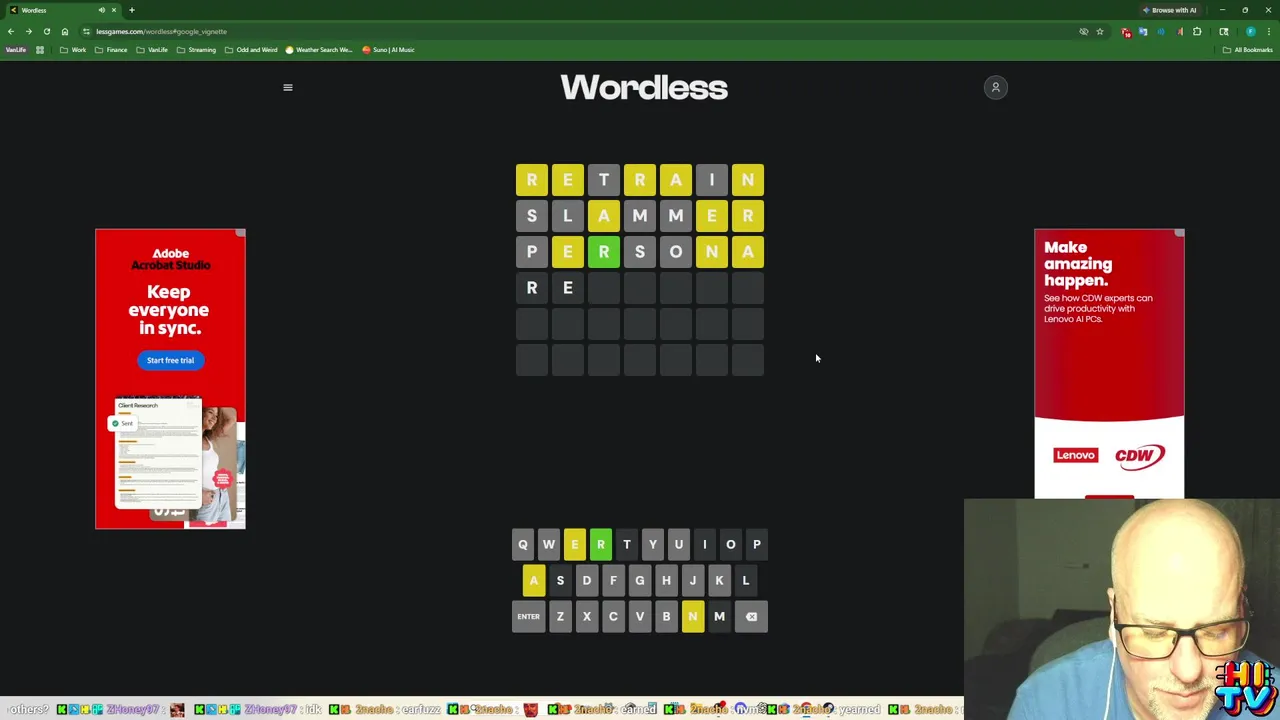
Task: Open a new browser tab
Action: (x=131, y=10)
